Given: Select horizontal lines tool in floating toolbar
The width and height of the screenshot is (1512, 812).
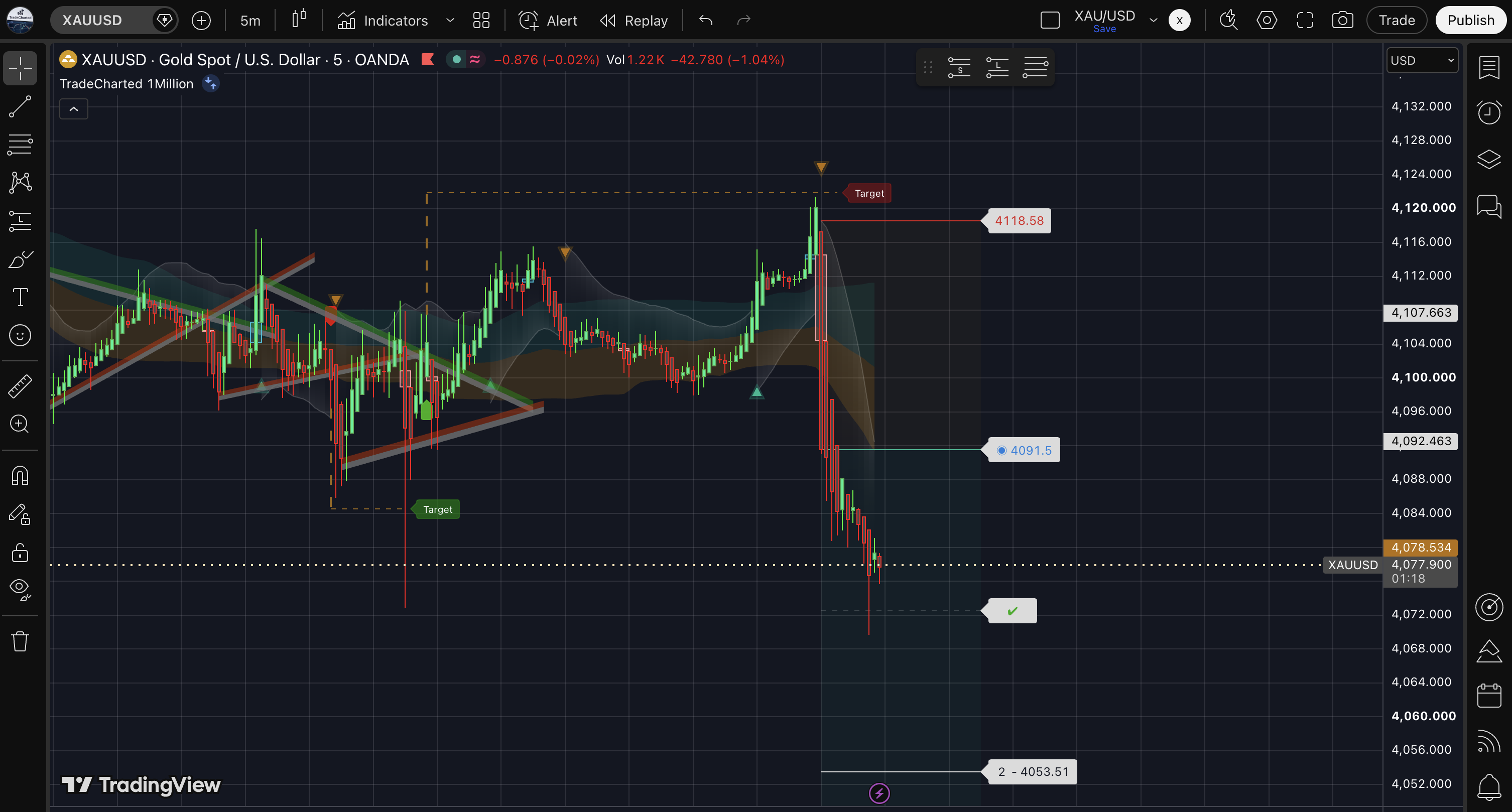Looking at the screenshot, I should click(x=1035, y=67).
